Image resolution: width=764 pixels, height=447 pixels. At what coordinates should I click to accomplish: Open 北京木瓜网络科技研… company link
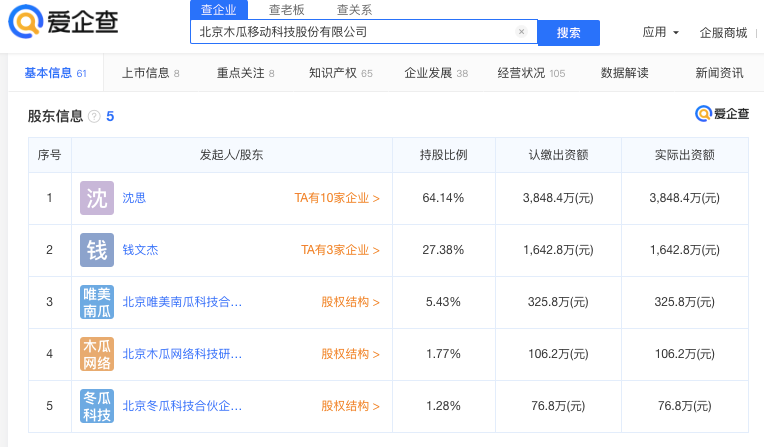182,354
